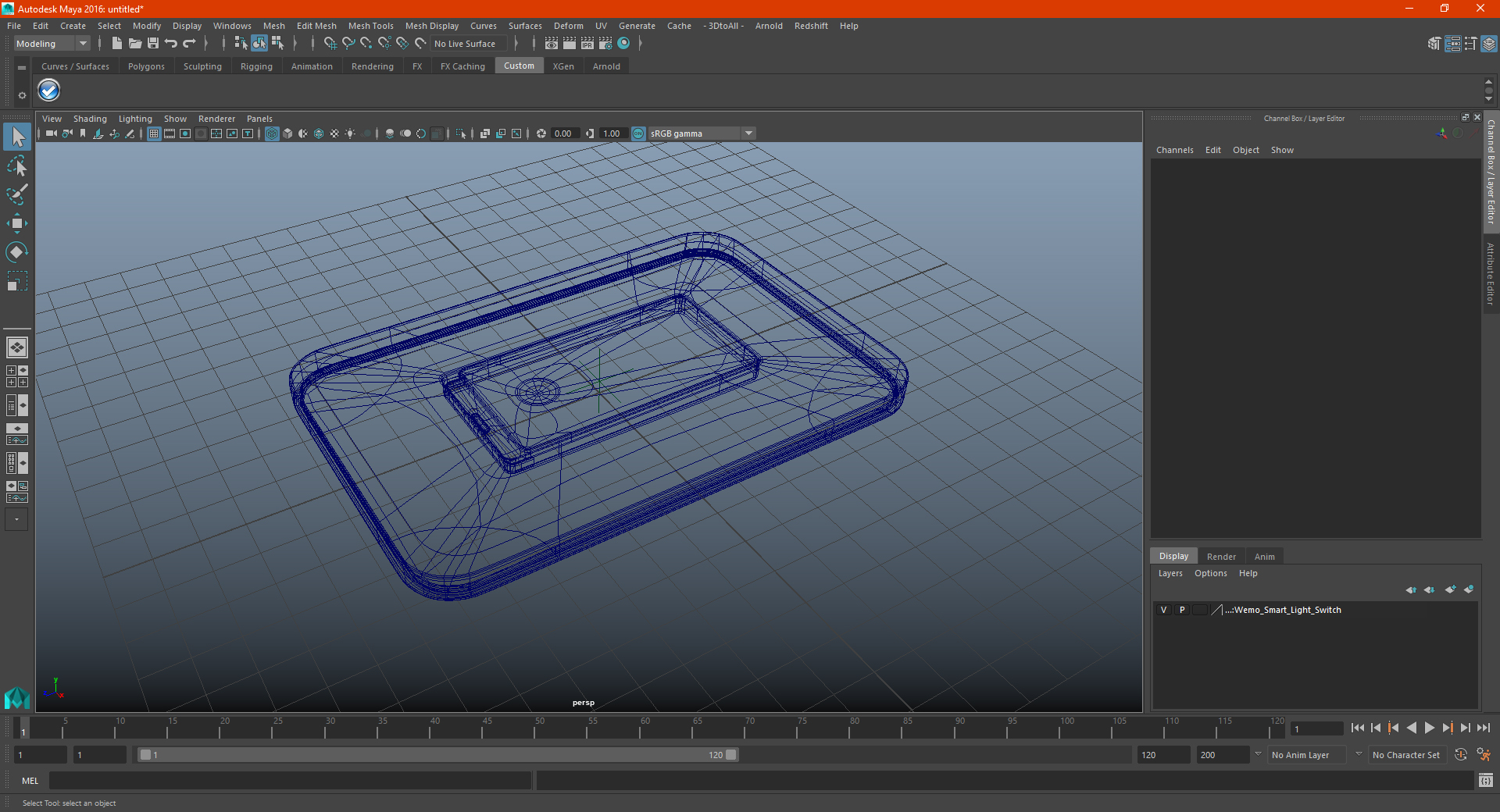Screen dimensions: 1500x812
Task: Select by object type icon
Action: click(259, 44)
